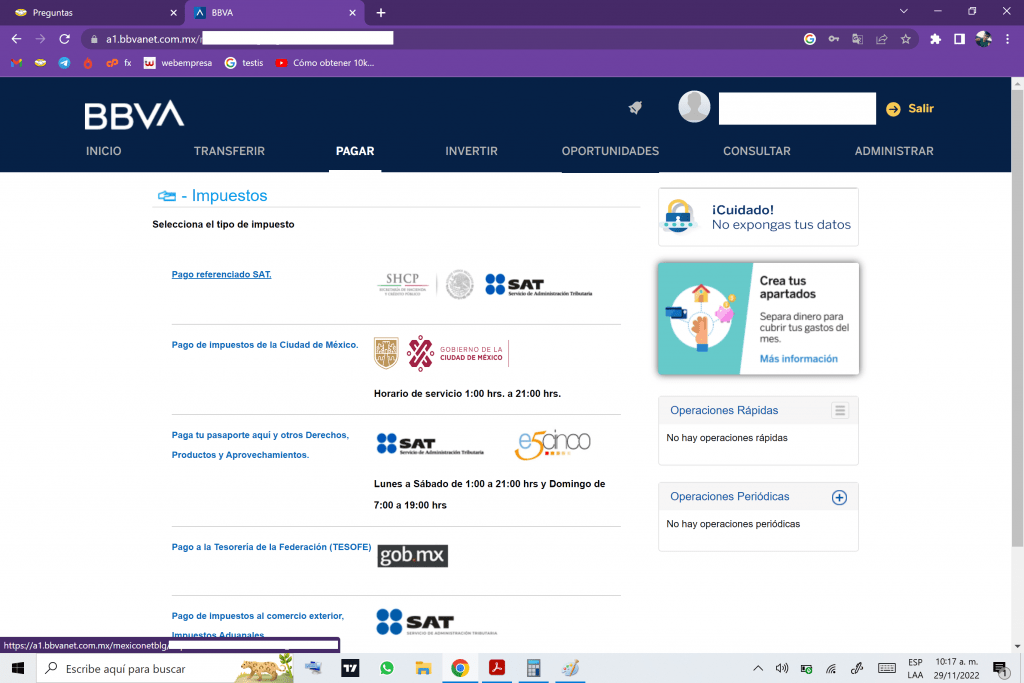The width and height of the screenshot is (1024, 683).
Task: Open the Chrome tab search dropdown
Action: pyautogui.click(x=903, y=11)
